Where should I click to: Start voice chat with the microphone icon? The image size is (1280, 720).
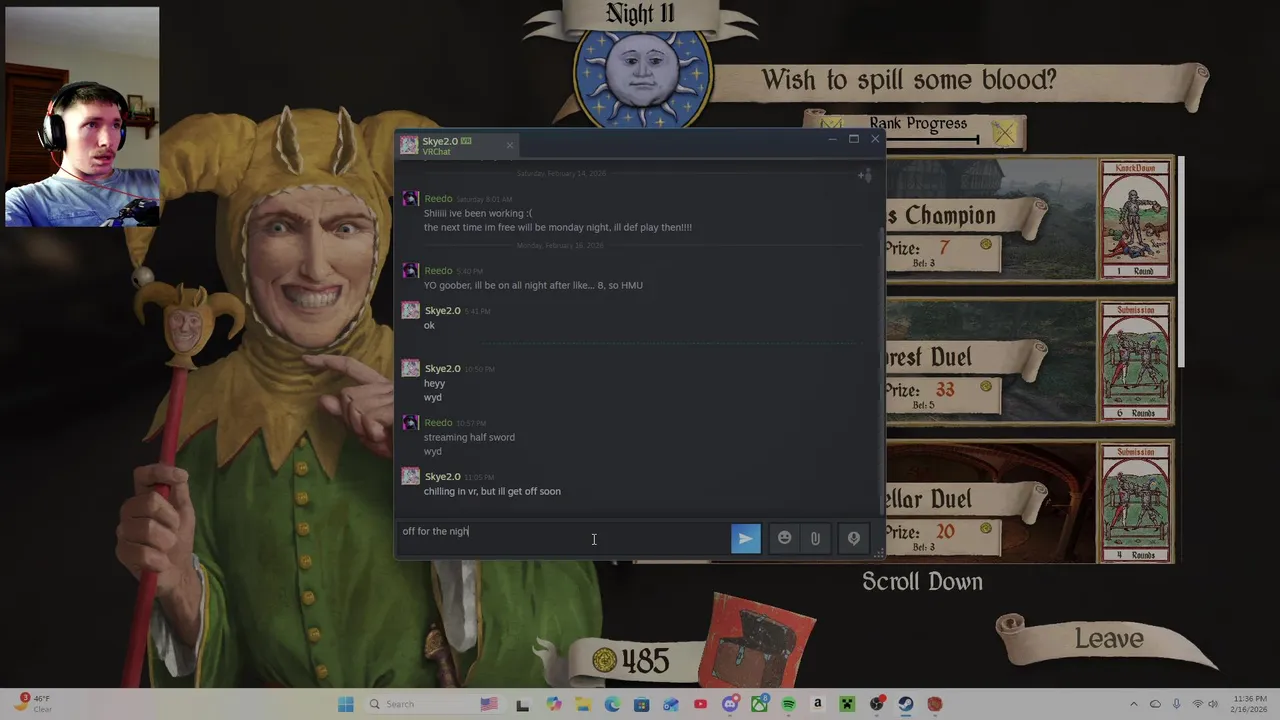[x=854, y=538]
